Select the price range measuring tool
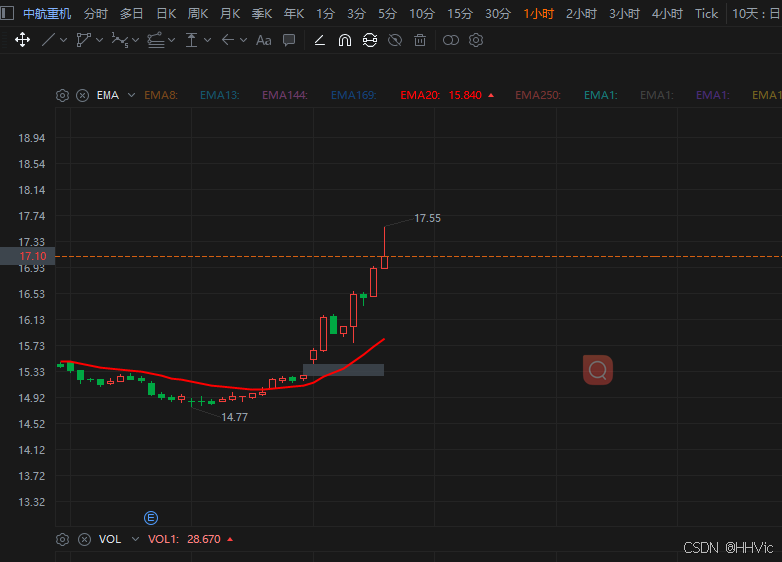782x562 pixels. (192, 40)
